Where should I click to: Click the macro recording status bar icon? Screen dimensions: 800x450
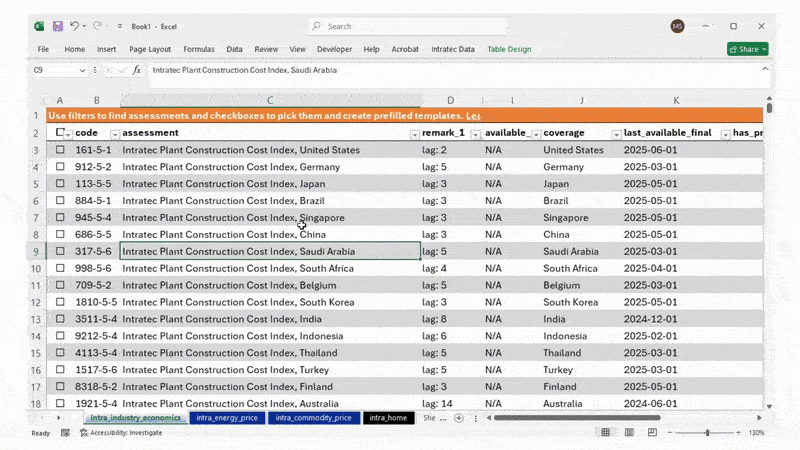coord(65,433)
